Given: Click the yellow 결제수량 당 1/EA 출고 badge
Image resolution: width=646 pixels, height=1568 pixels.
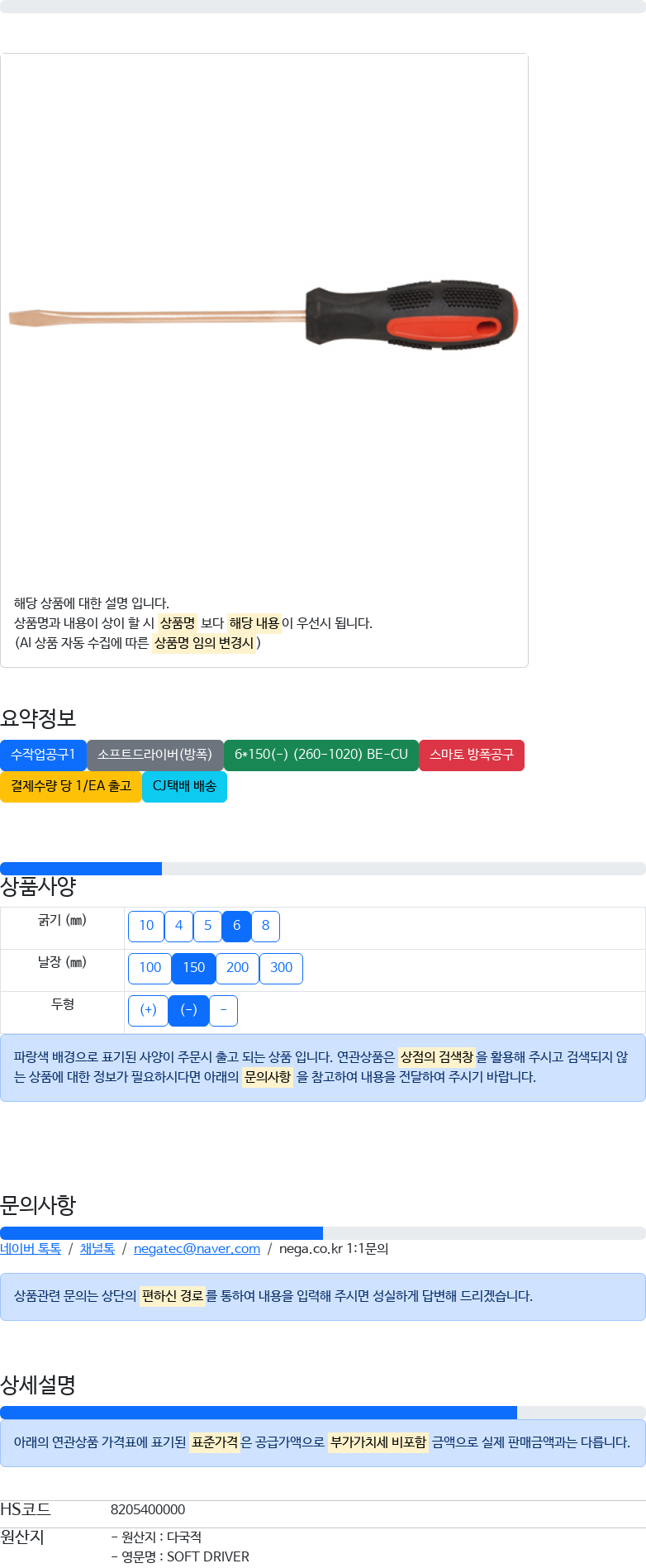Looking at the screenshot, I should [x=71, y=786].
